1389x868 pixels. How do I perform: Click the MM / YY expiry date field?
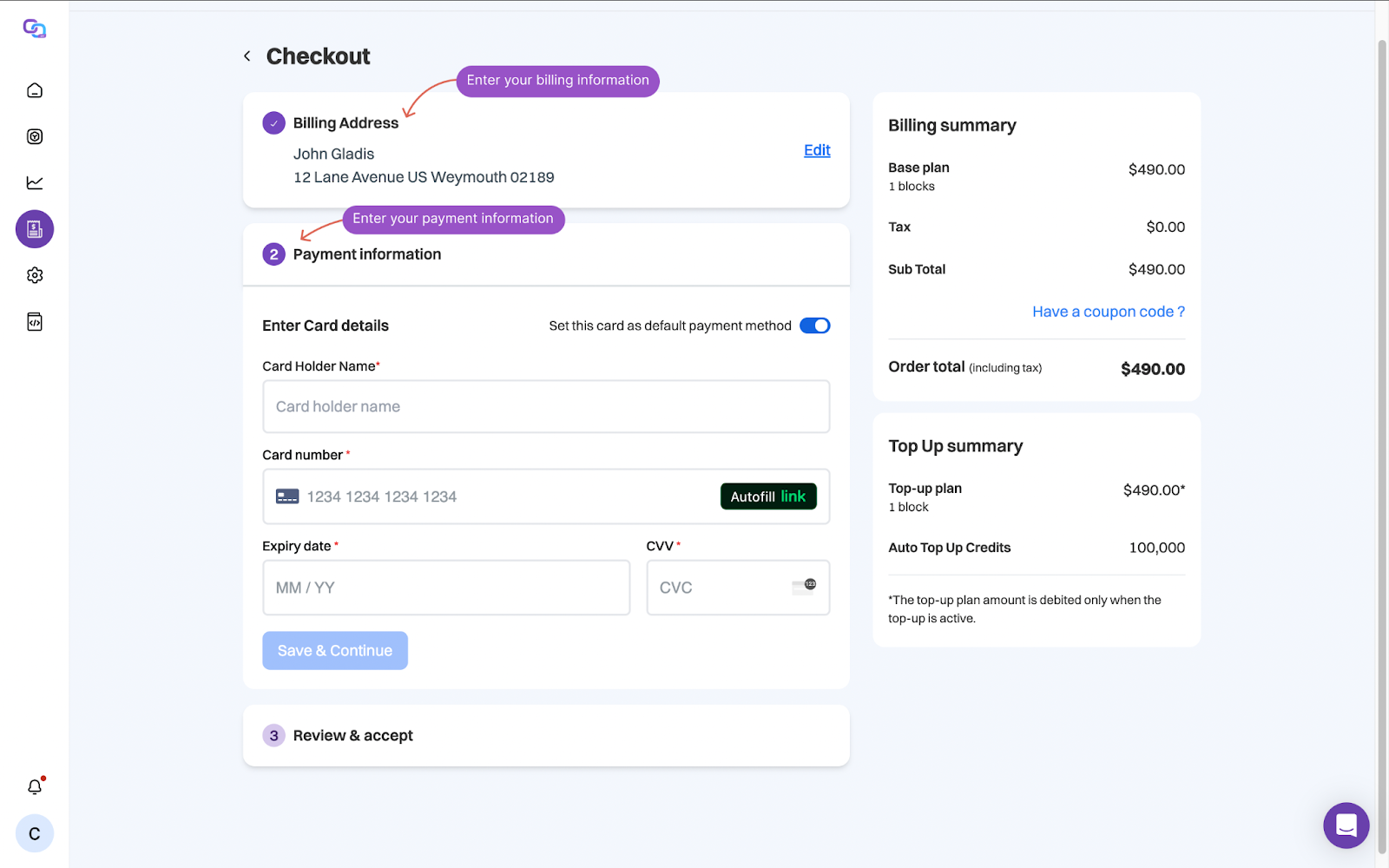coord(446,588)
